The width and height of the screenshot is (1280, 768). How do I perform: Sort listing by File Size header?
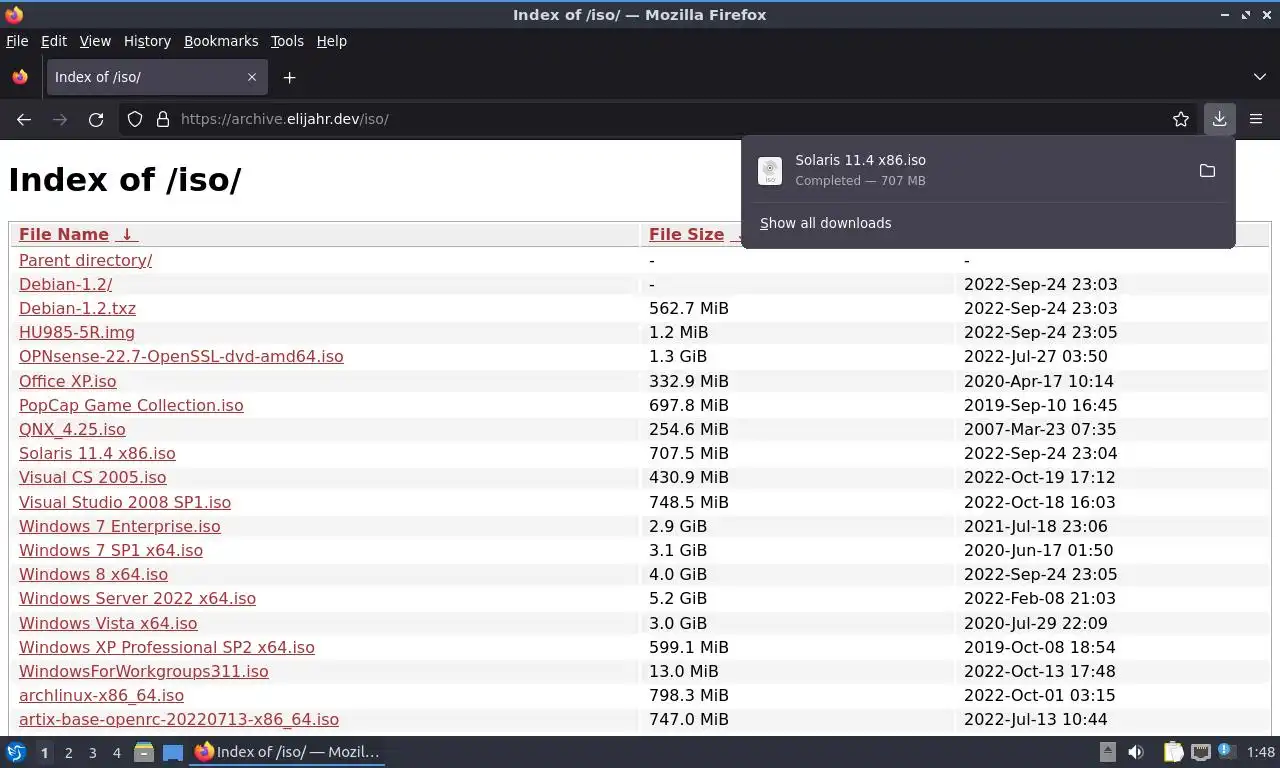(686, 234)
